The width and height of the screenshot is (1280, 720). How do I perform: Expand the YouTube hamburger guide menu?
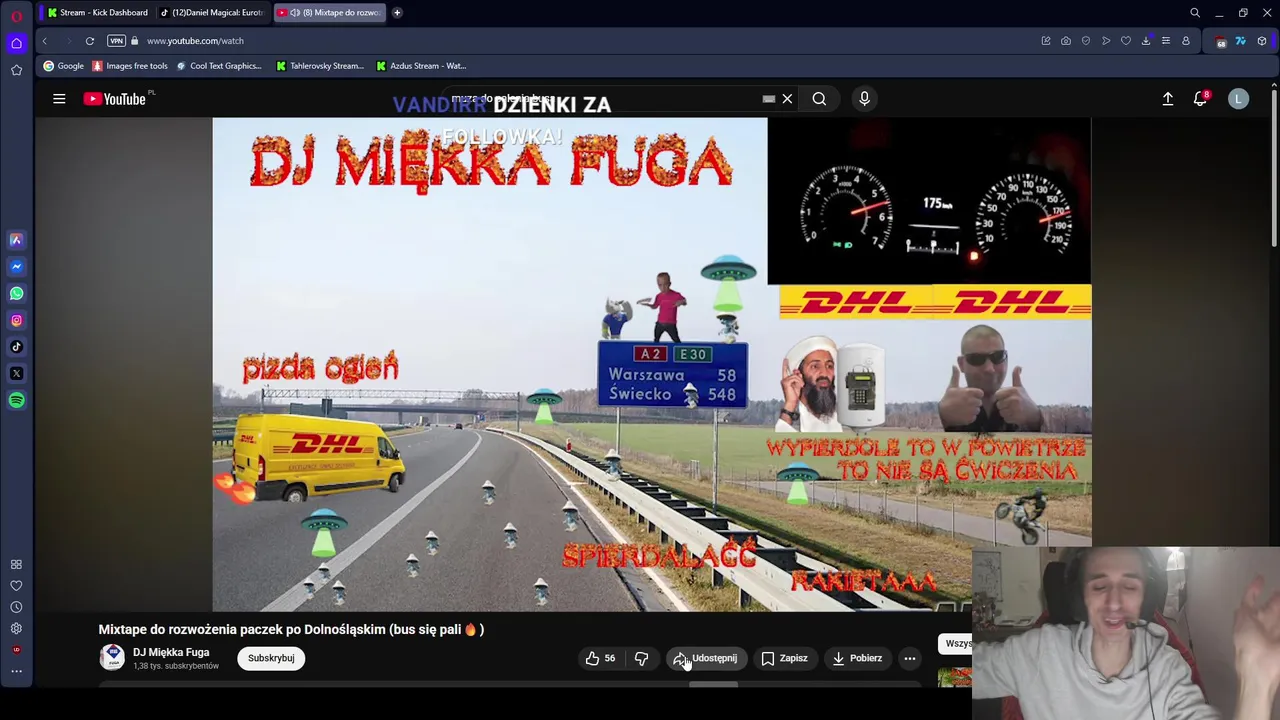click(59, 99)
